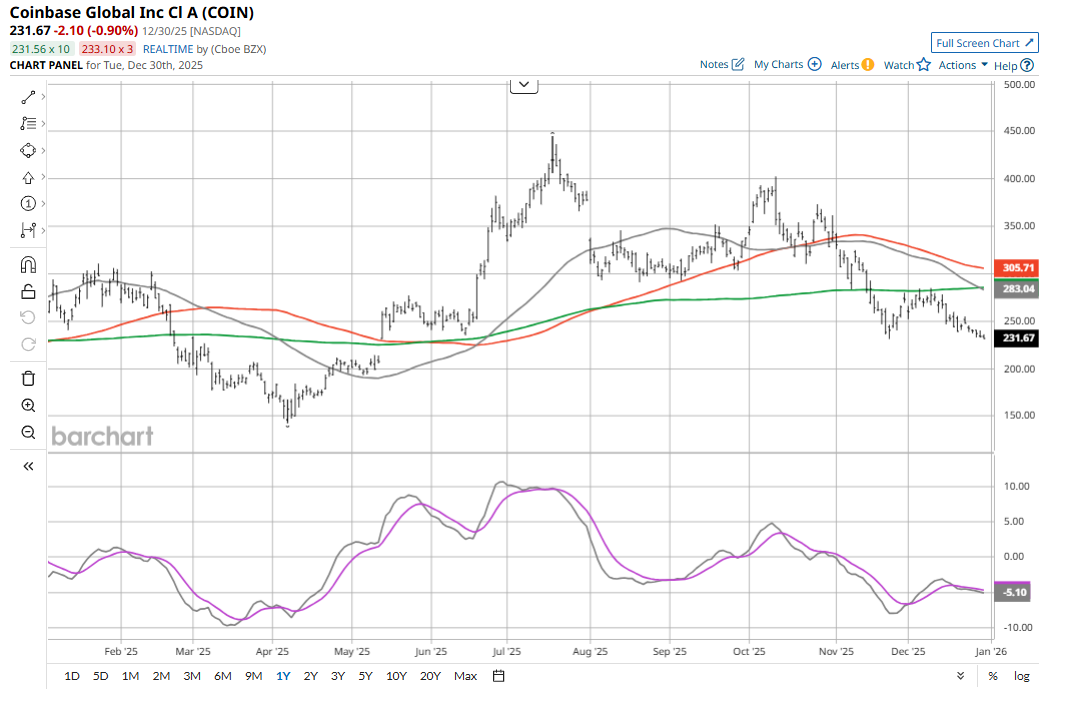The image size is (1088, 711).
Task: Expand the chart panel top chevron
Action: click(x=524, y=85)
